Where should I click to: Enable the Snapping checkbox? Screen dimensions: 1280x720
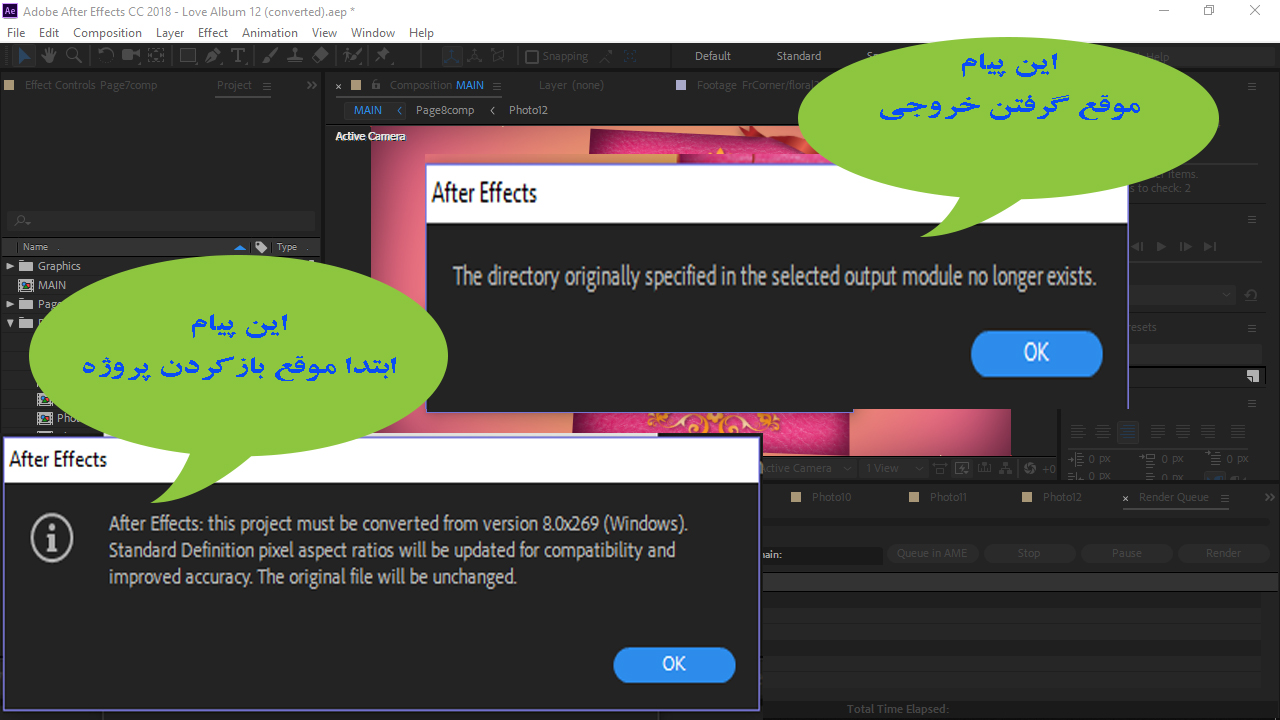click(x=532, y=57)
